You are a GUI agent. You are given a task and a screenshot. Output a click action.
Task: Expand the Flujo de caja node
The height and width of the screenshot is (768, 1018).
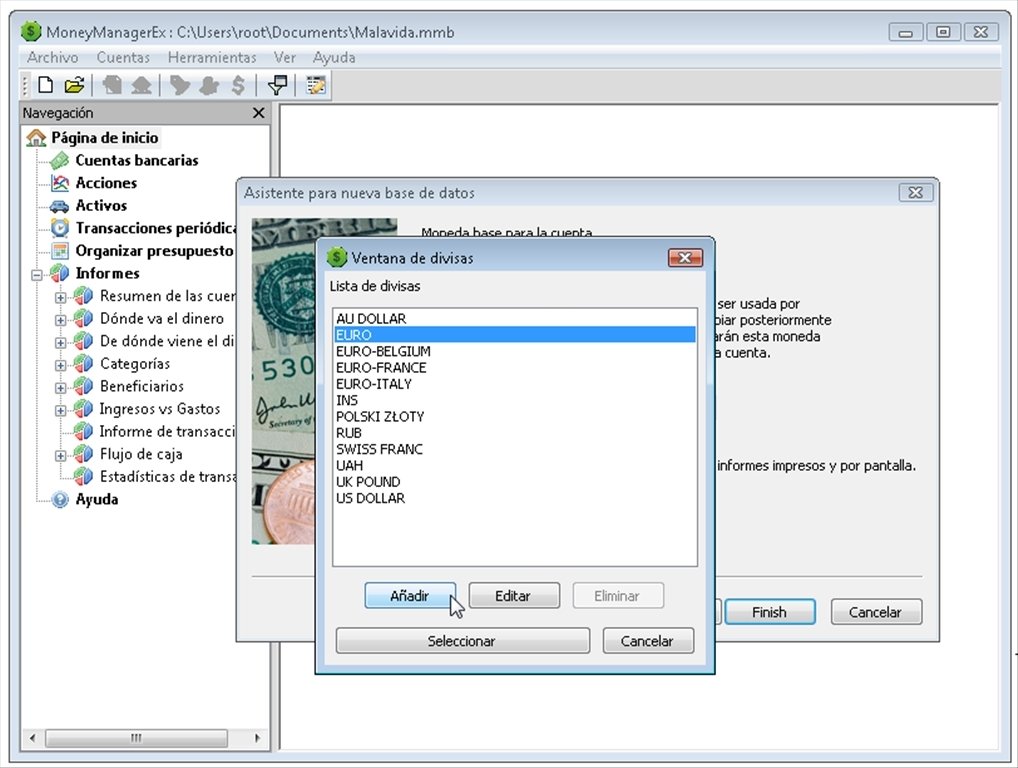60,456
